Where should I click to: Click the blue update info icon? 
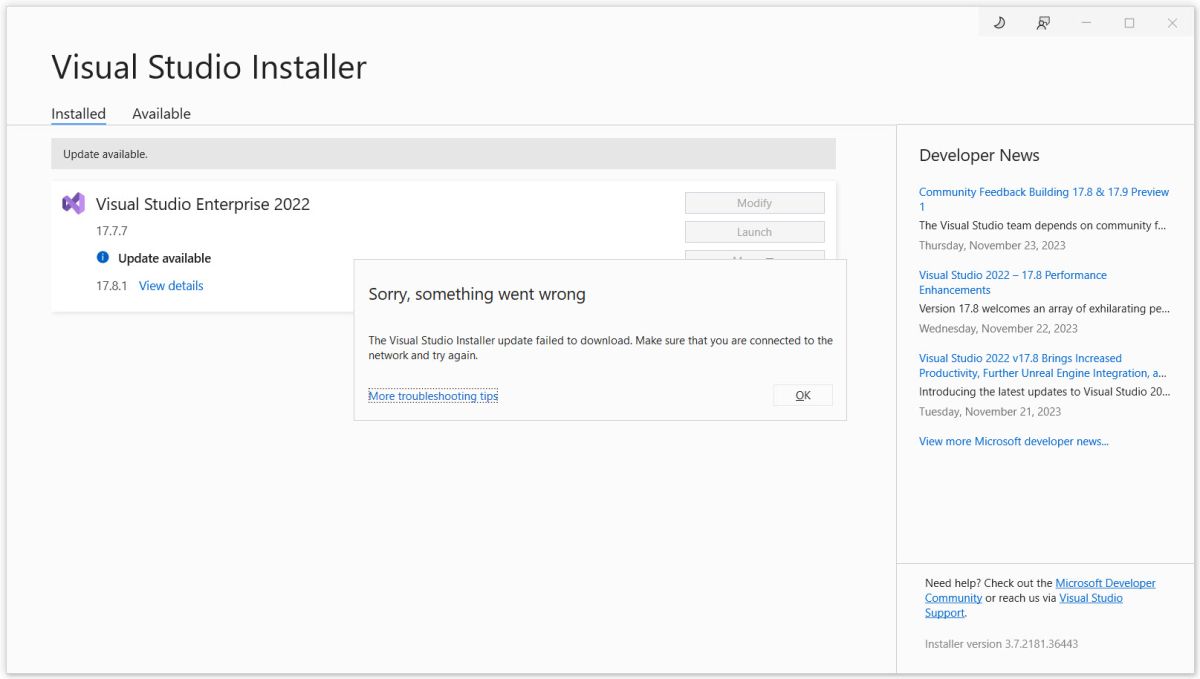[x=102, y=258]
